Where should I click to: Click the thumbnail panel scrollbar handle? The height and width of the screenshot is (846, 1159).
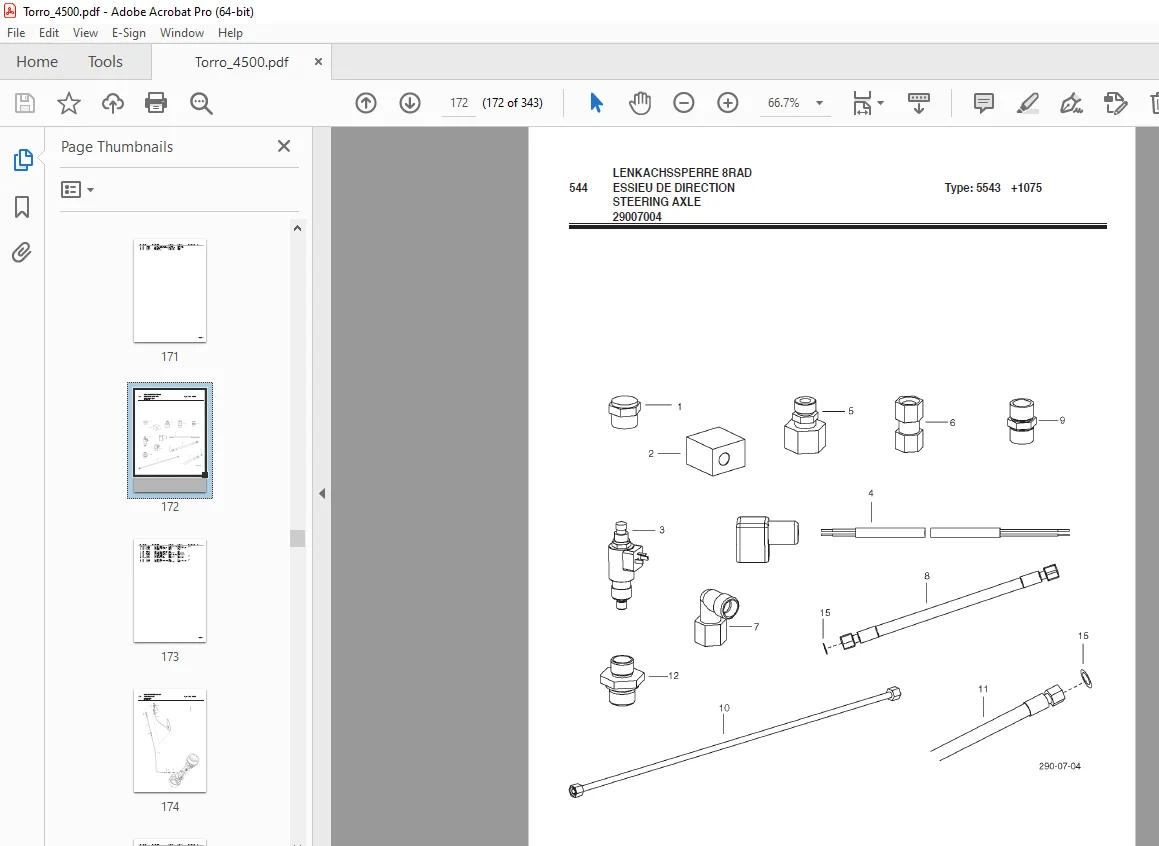[x=297, y=538]
